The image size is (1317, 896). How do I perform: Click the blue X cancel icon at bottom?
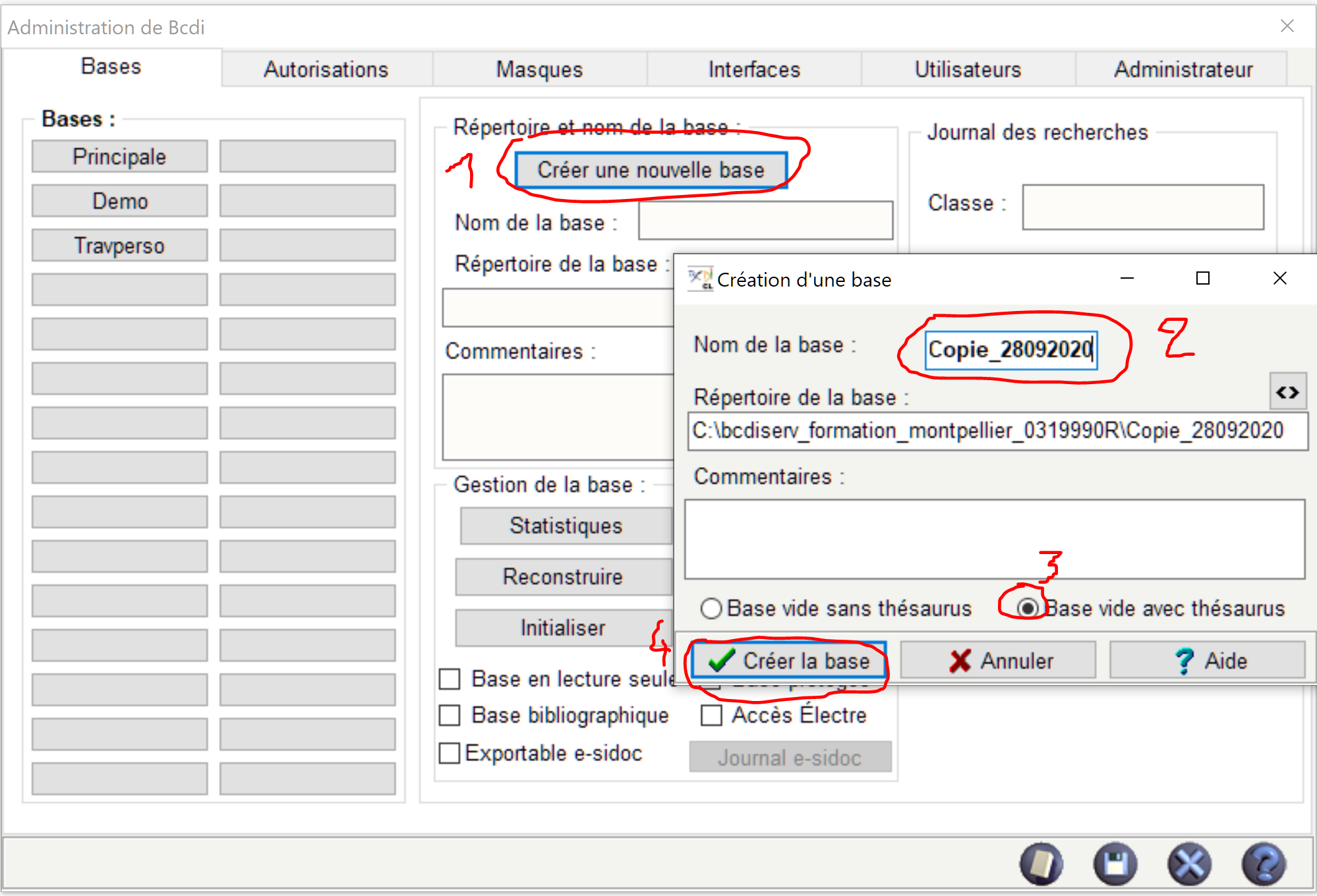click(1190, 864)
